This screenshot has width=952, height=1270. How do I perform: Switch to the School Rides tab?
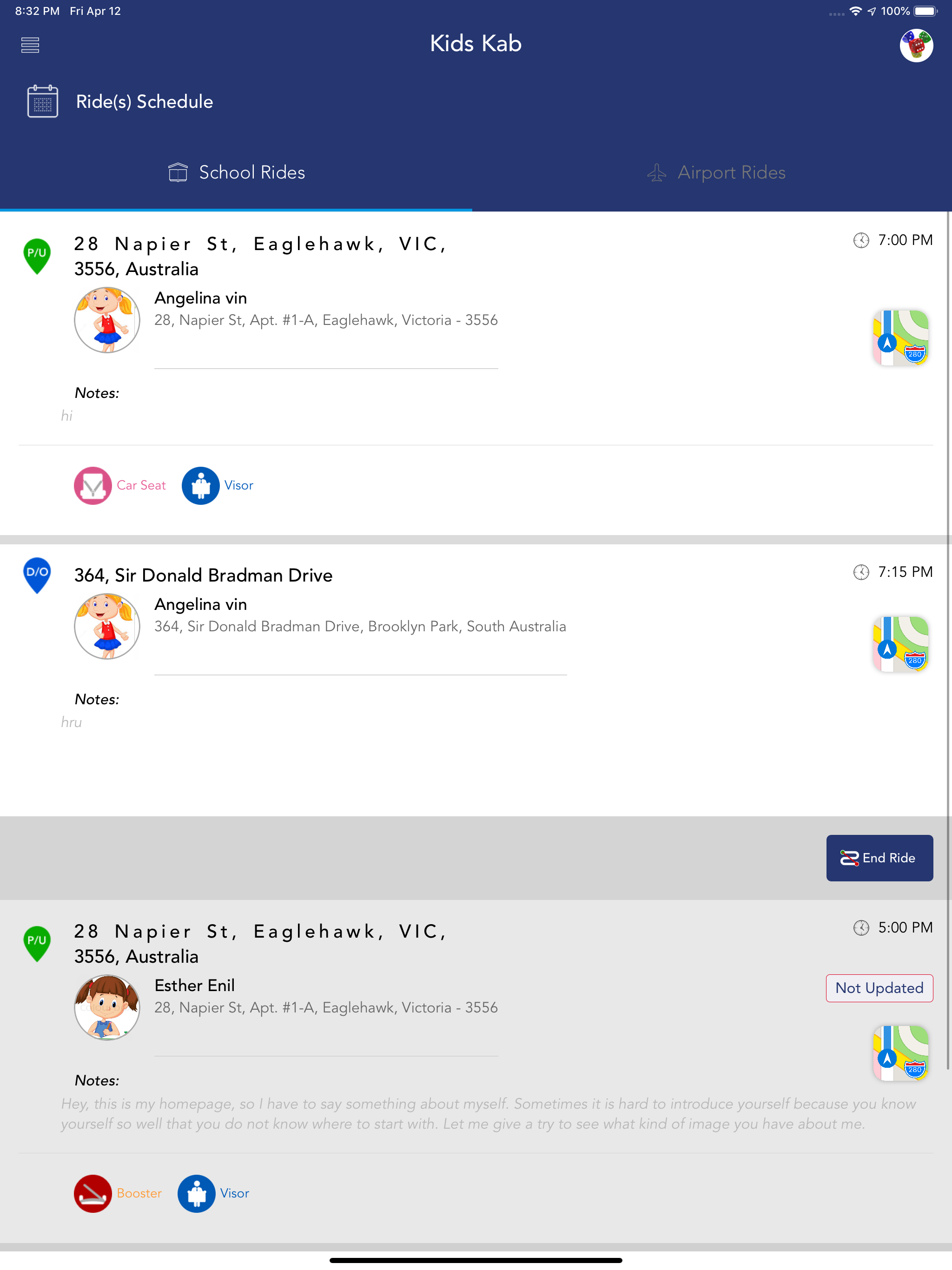tap(236, 172)
